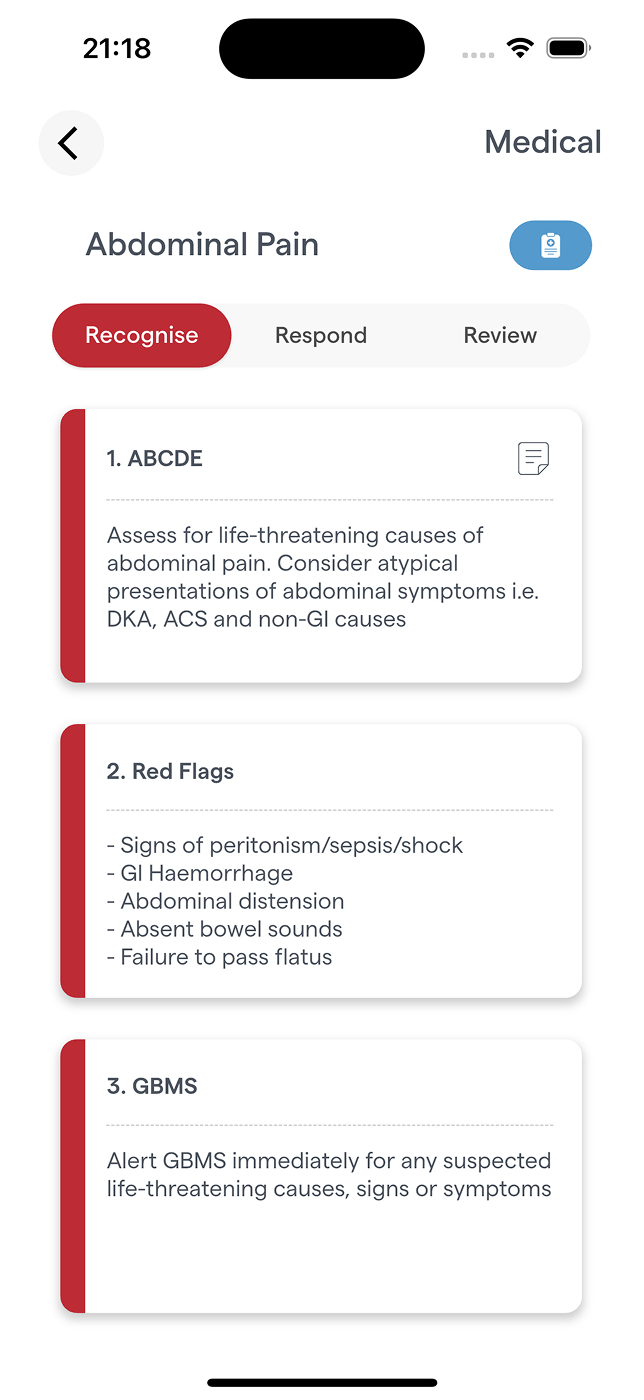Open the 2. Red Flags card

[x=170, y=772]
